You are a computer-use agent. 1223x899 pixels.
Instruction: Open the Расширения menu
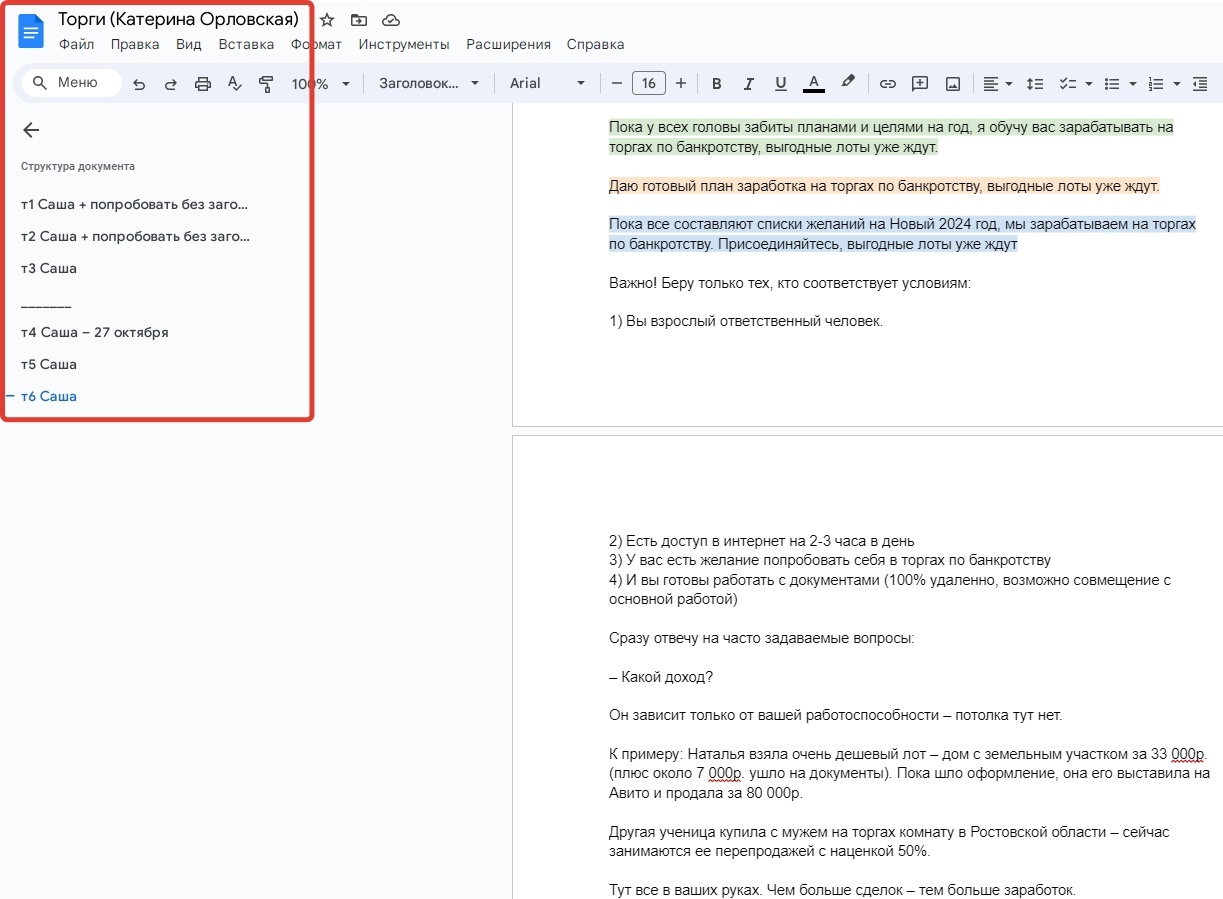click(x=508, y=44)
